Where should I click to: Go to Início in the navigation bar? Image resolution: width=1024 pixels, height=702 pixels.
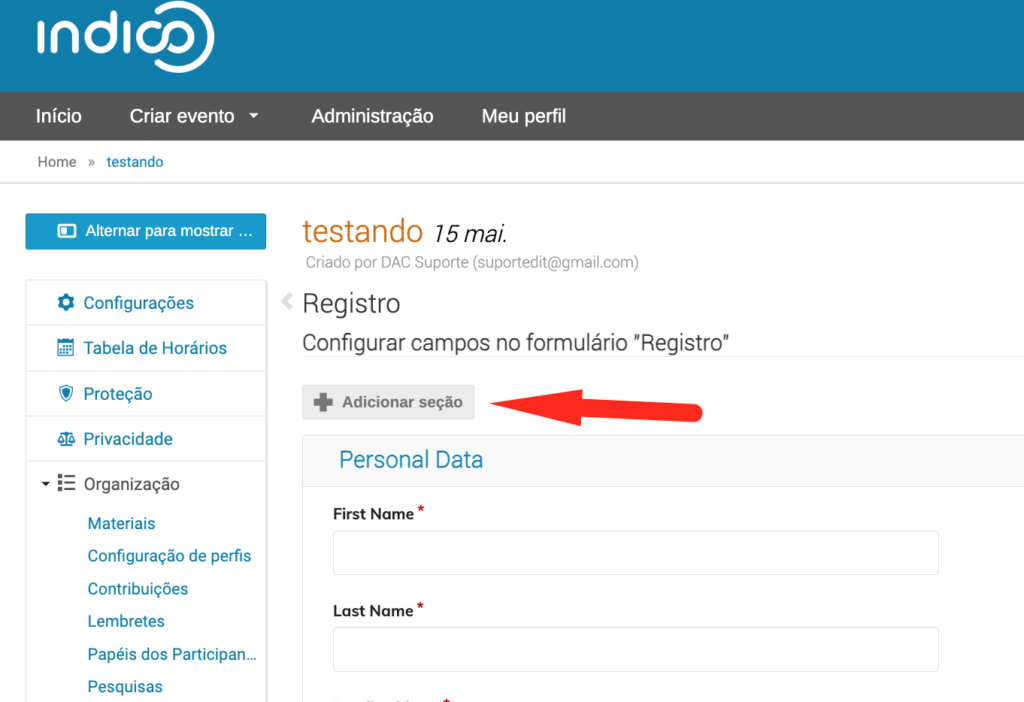tap(59, 116)
